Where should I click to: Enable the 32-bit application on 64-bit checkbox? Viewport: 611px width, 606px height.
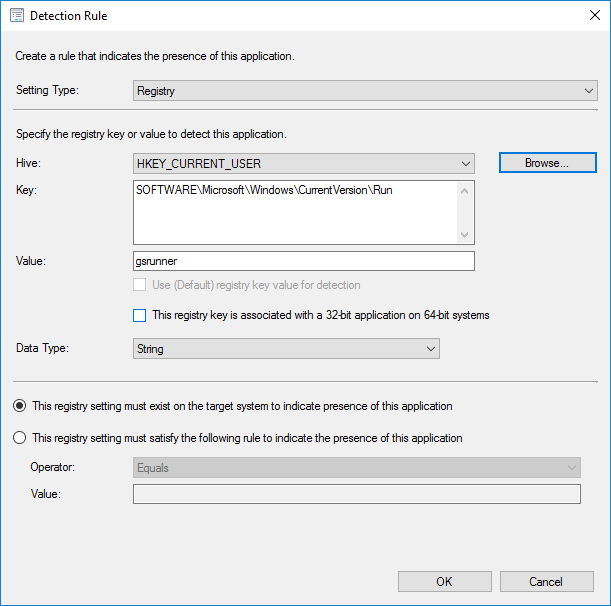[140, 316]
